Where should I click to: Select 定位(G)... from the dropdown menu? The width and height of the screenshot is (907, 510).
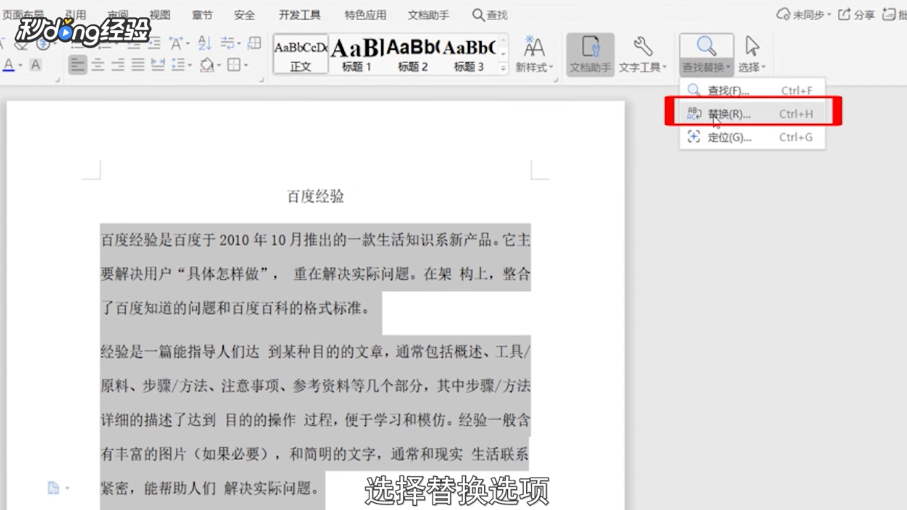coord(752,137)
